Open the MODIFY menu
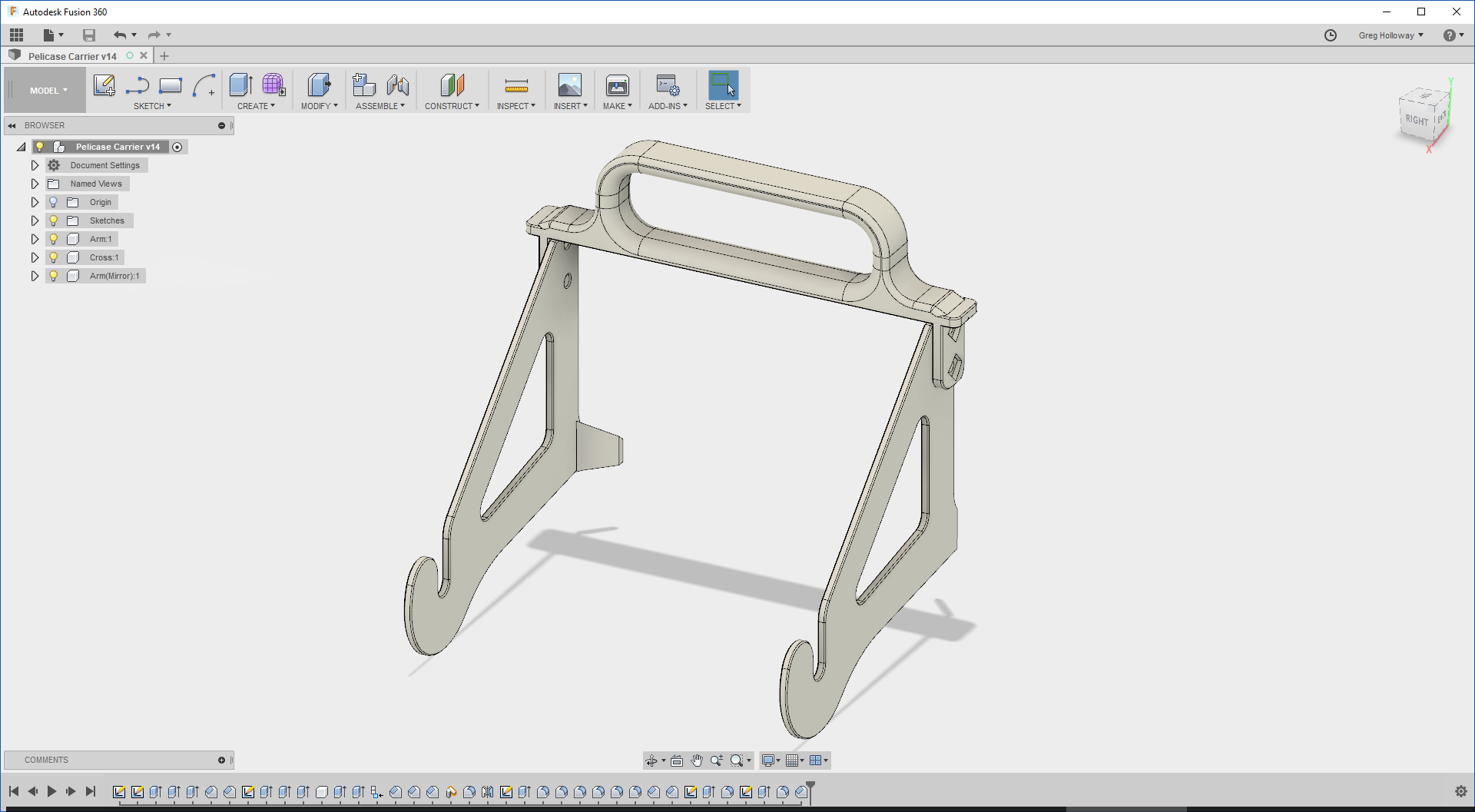Screen dimensions: 1475x812 coord(319,106)
